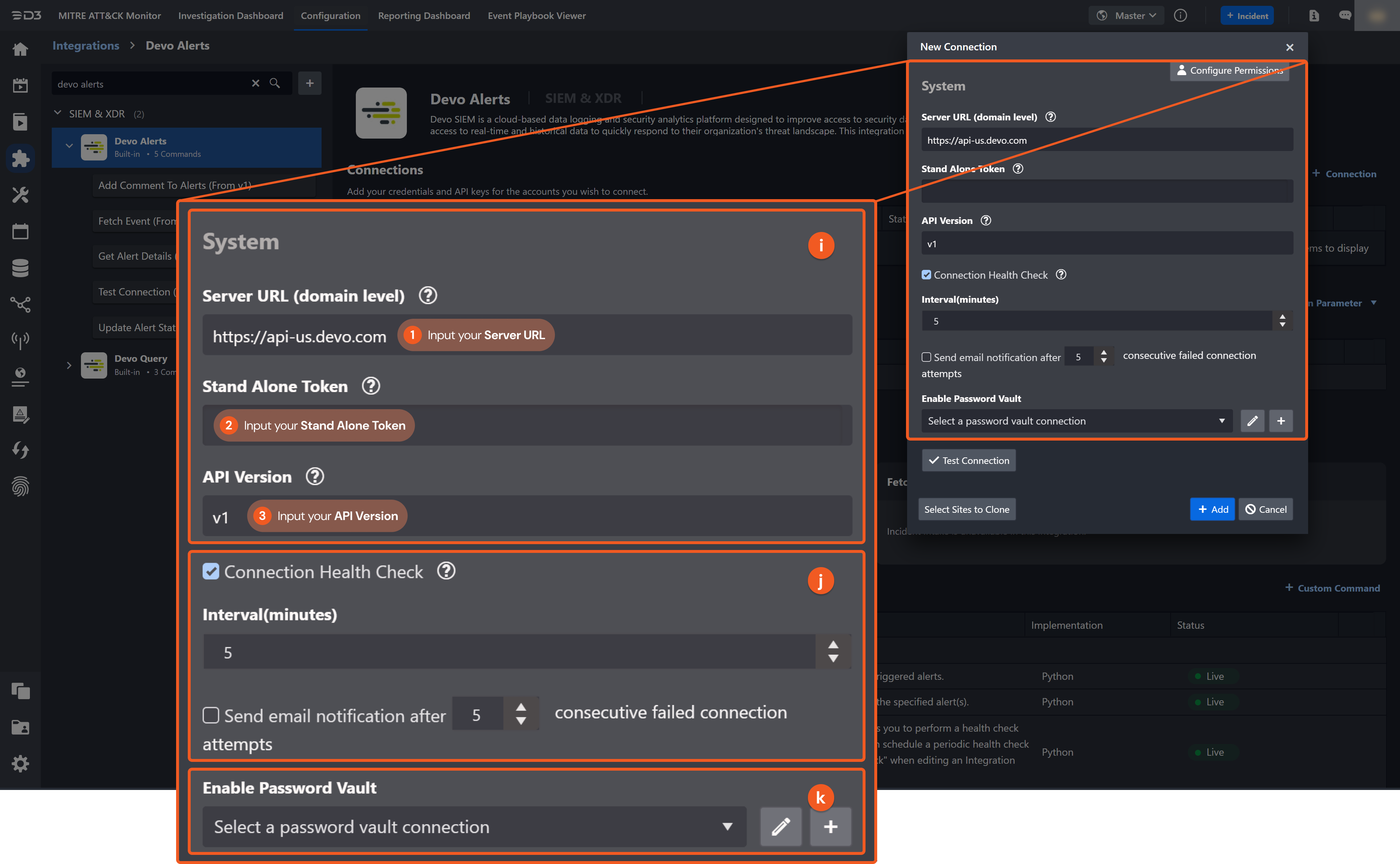
Task: Select the Home icon in the left sidebar
Action: pyautogui.click(x=20, y=49)
